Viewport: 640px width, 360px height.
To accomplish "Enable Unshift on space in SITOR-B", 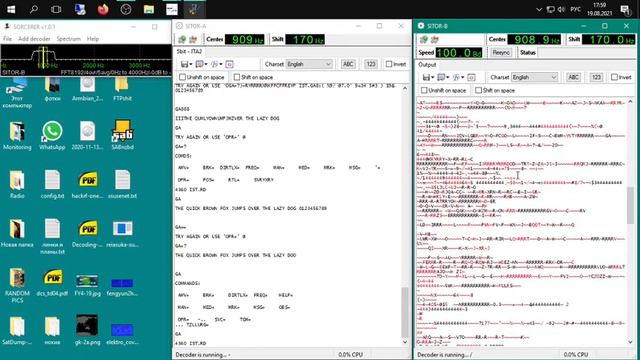I will [424, 90].
